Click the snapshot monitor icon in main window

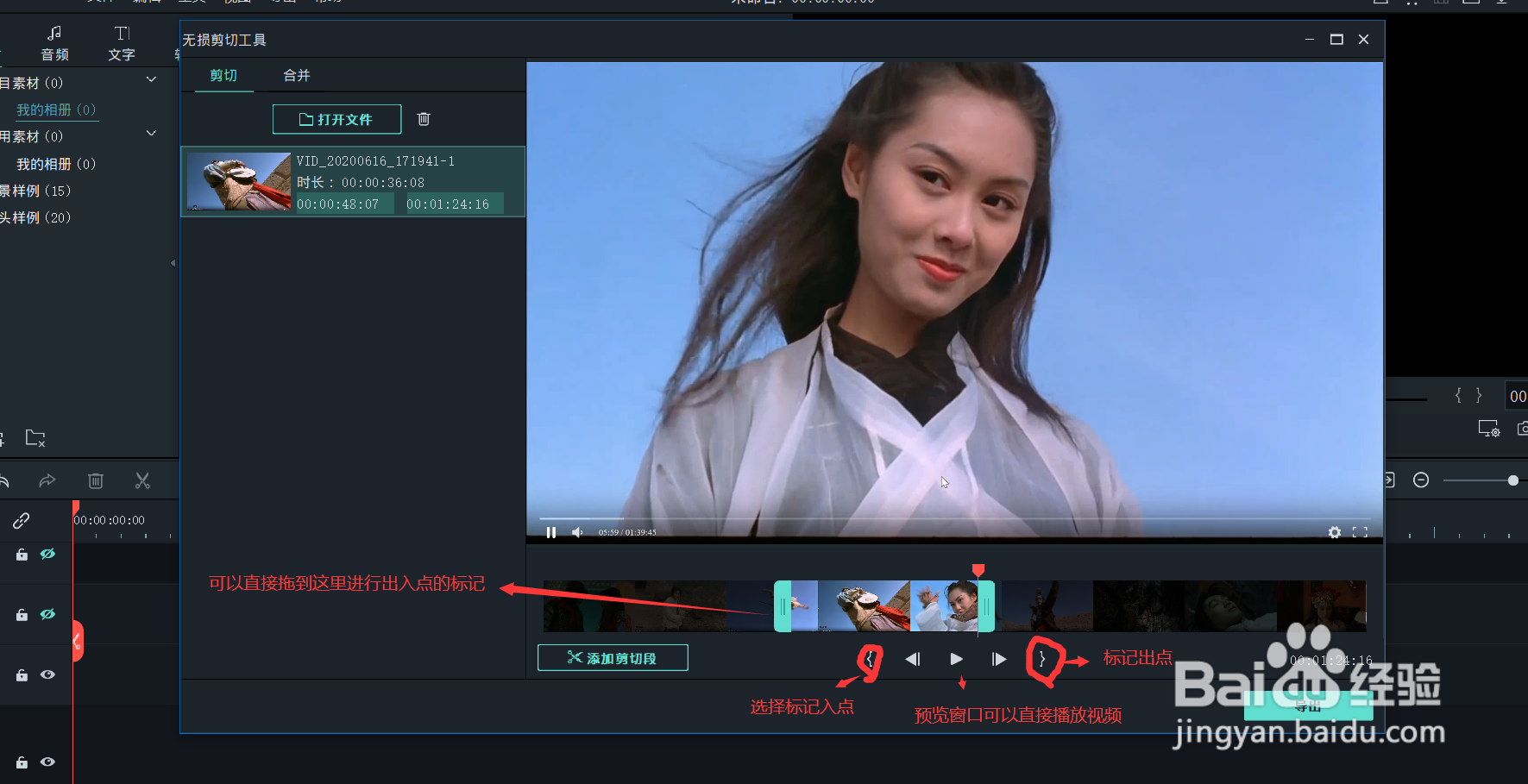(1489, 429)
